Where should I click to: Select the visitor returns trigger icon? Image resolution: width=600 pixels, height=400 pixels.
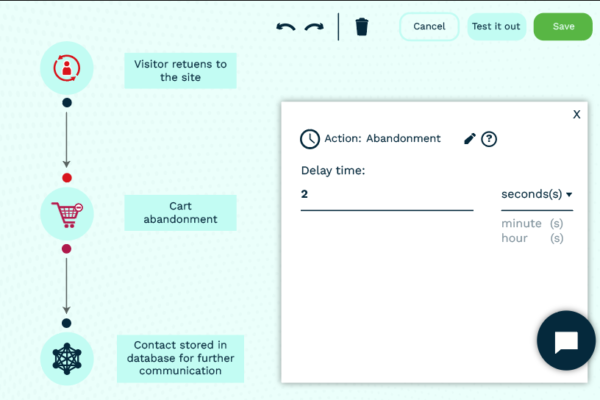[x=67, y=68]
